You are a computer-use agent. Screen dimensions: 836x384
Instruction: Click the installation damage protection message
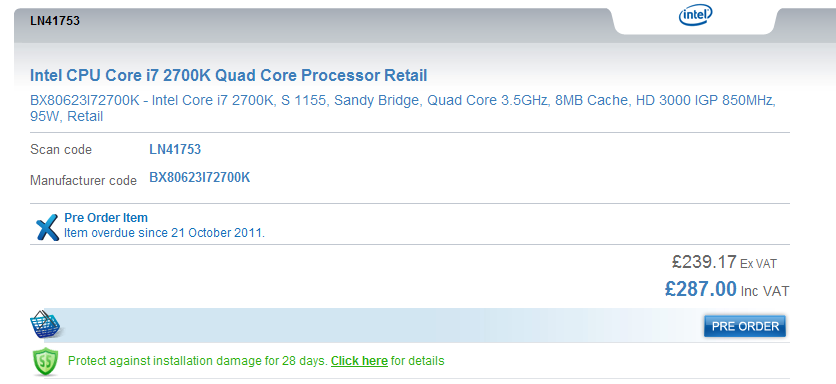pyautogui.click(x=256, y=361)
